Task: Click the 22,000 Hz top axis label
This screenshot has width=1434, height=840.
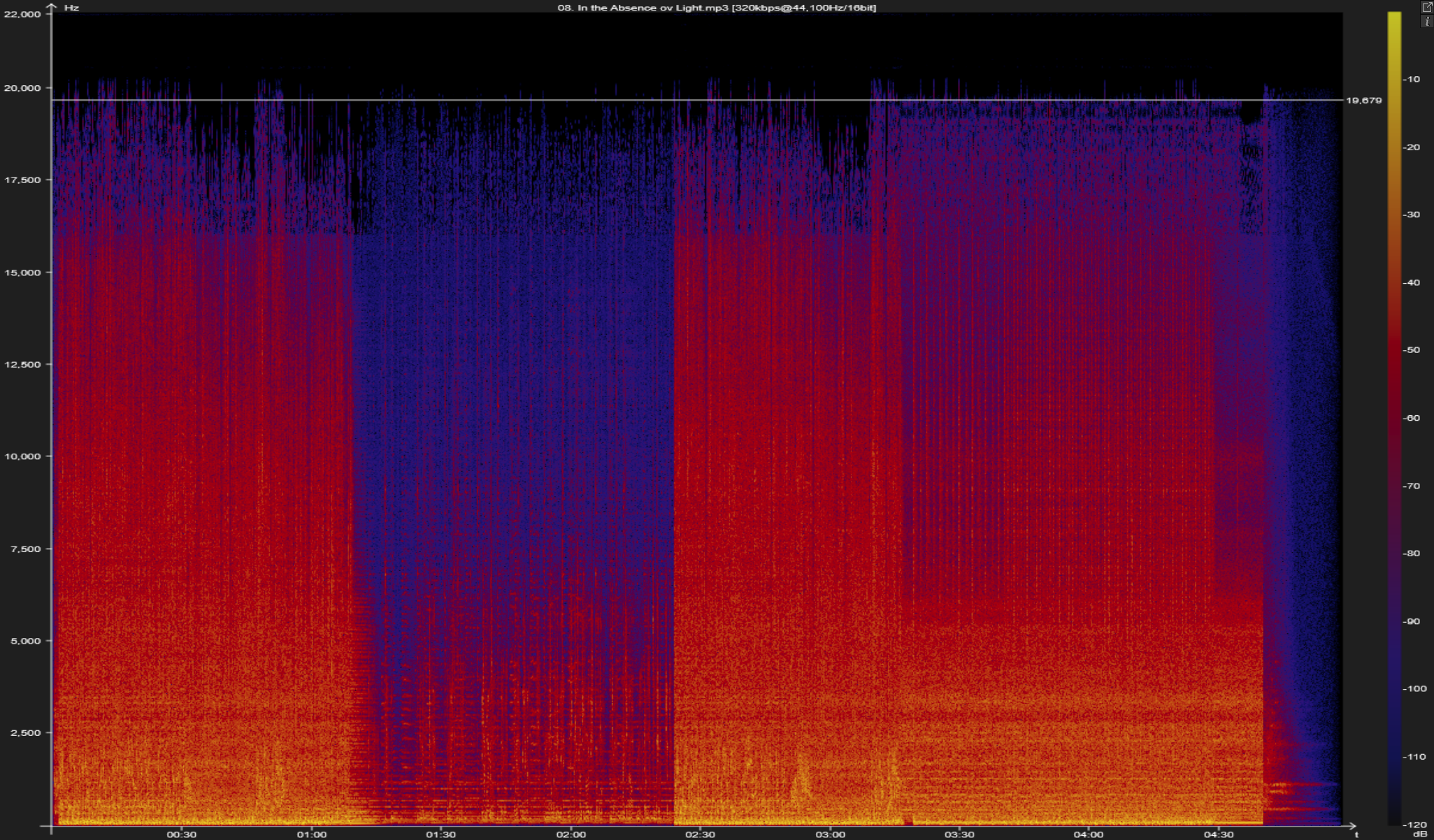Action: (22, 14)
